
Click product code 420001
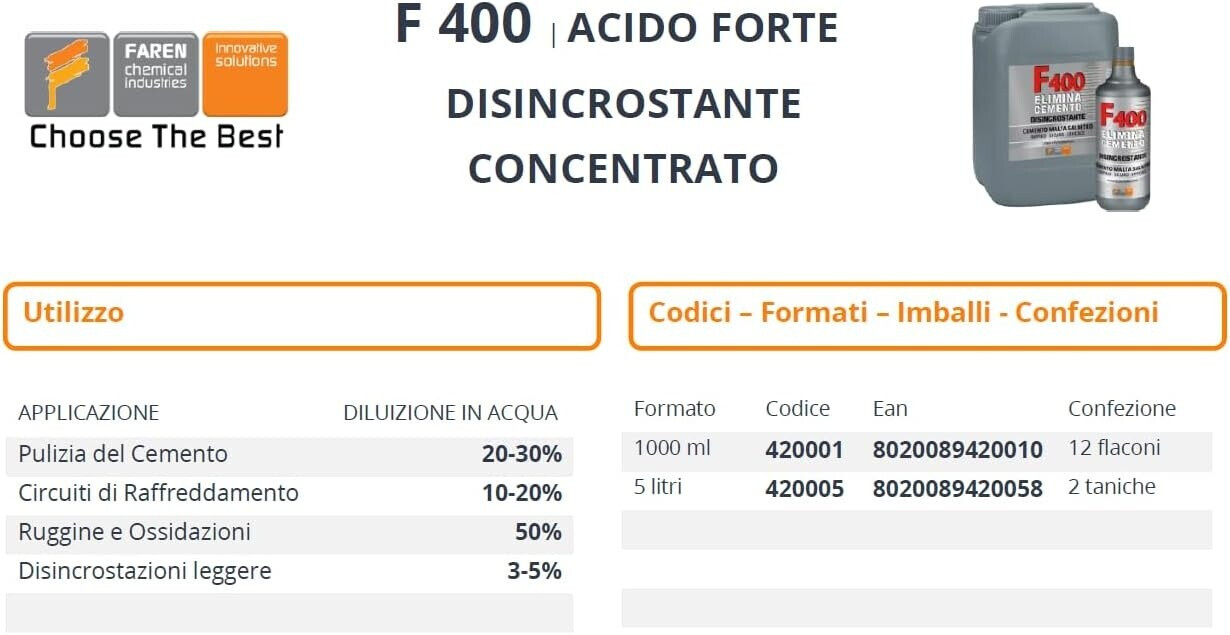click(804, 450)
